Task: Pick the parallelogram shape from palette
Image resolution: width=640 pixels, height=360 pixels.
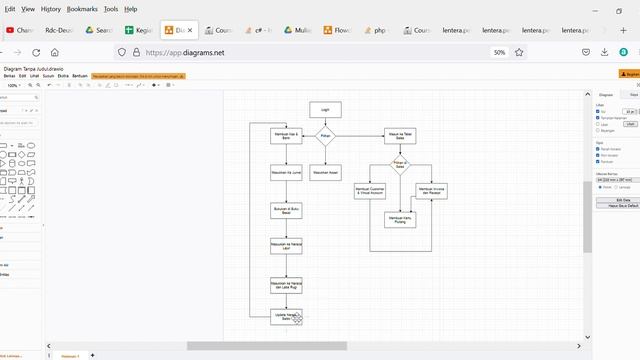Action: tap(31, 155)
